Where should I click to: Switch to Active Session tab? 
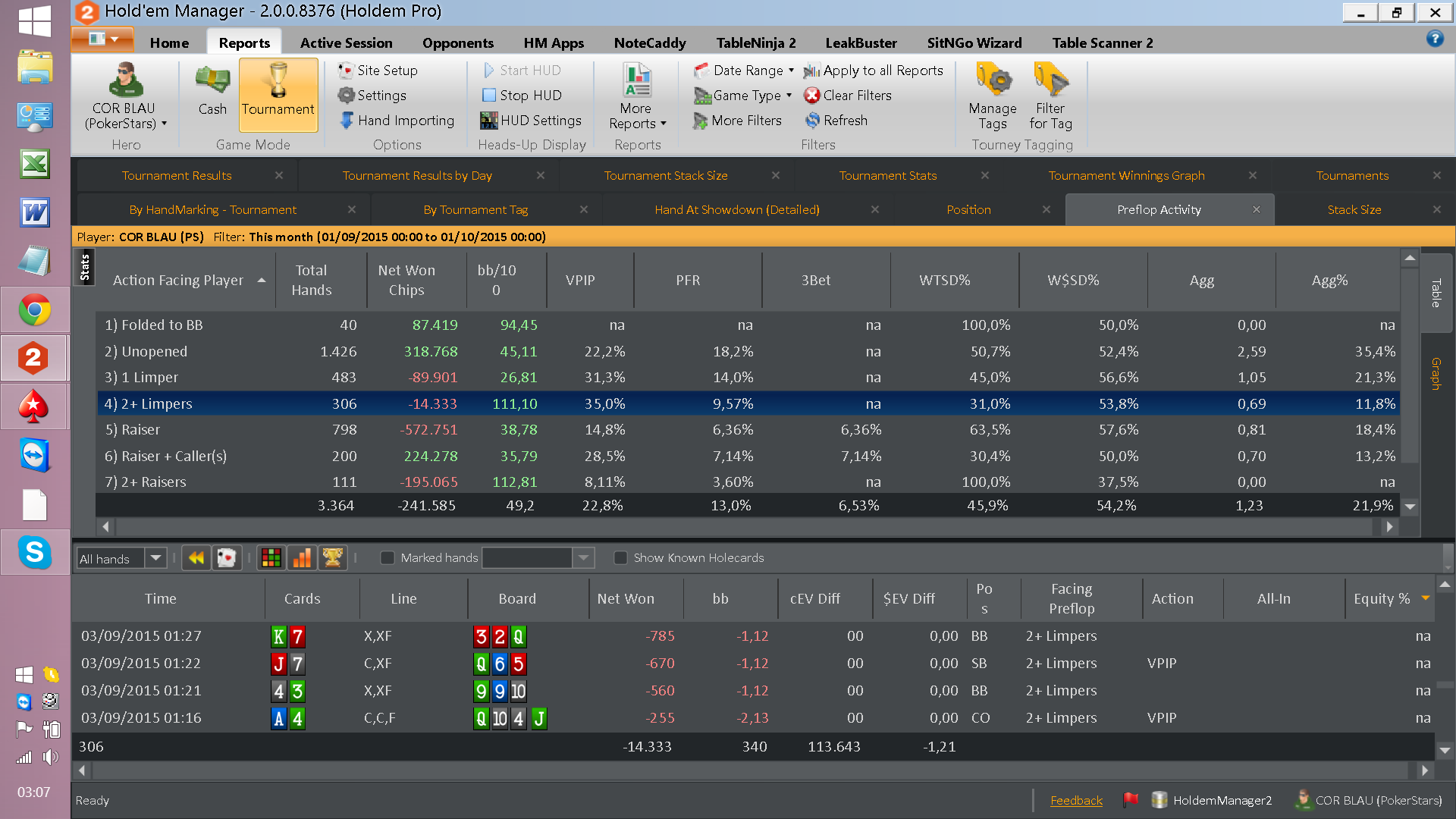pyautogui.click(x=346, y=43)
